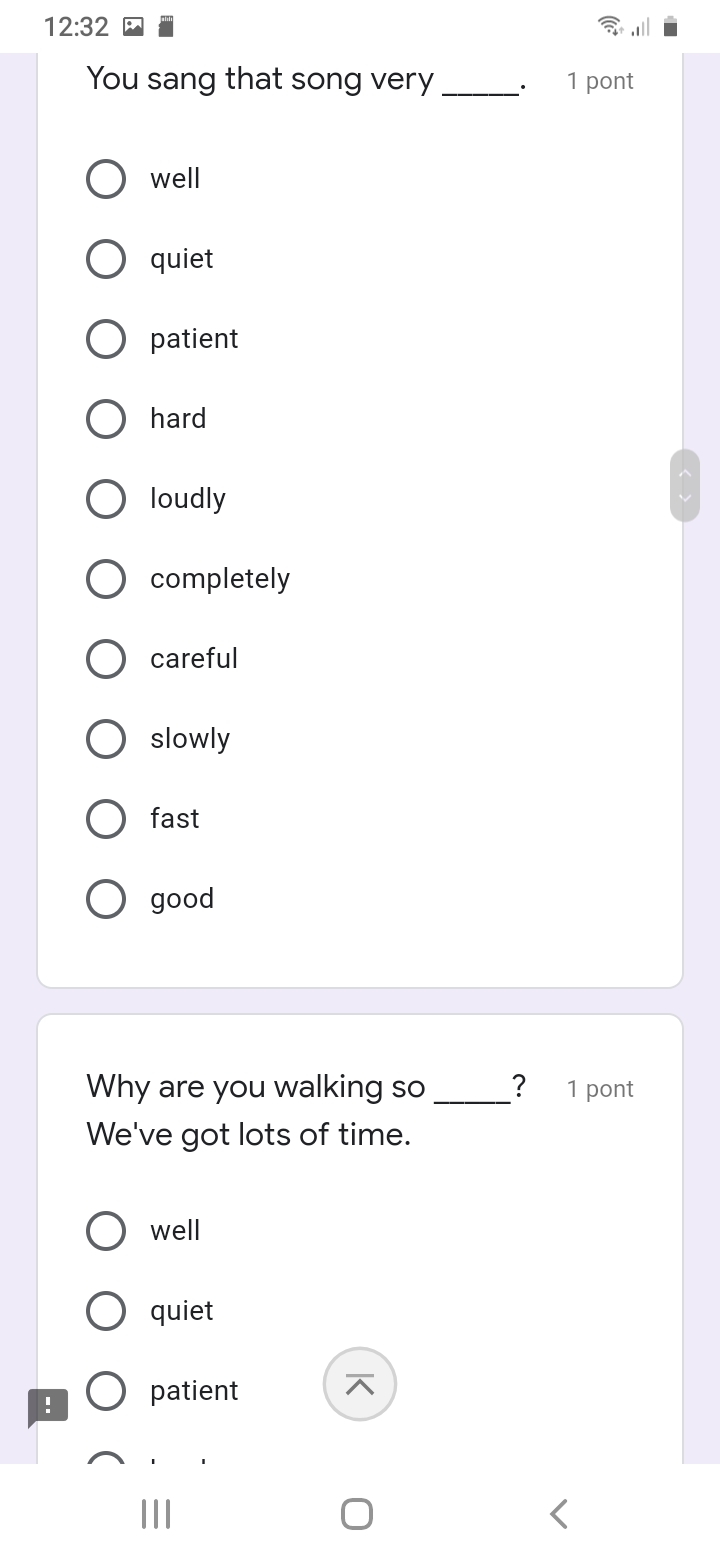Image resolution: width=720 pixels, height=1560 pixels.
Task: Tap the scroll-to-top arrow button
Action: (x=360, y=1384)
